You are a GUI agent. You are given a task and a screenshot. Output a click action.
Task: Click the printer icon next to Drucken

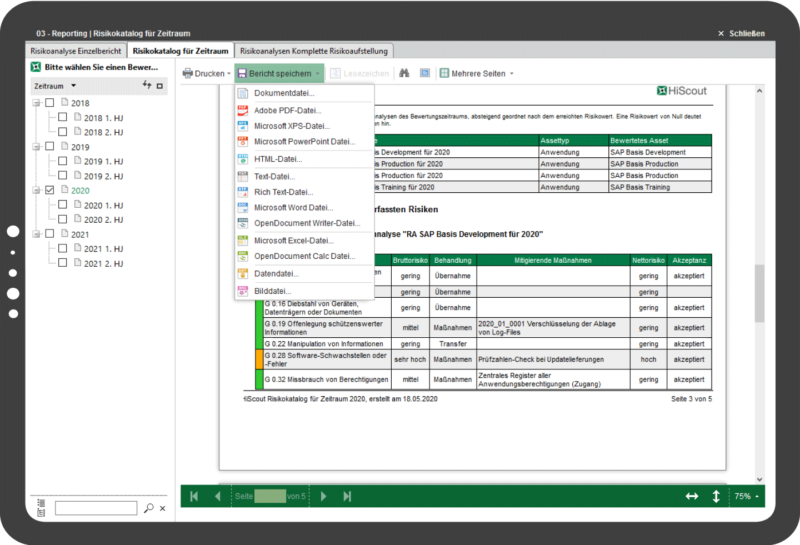[x=188, y=73]
